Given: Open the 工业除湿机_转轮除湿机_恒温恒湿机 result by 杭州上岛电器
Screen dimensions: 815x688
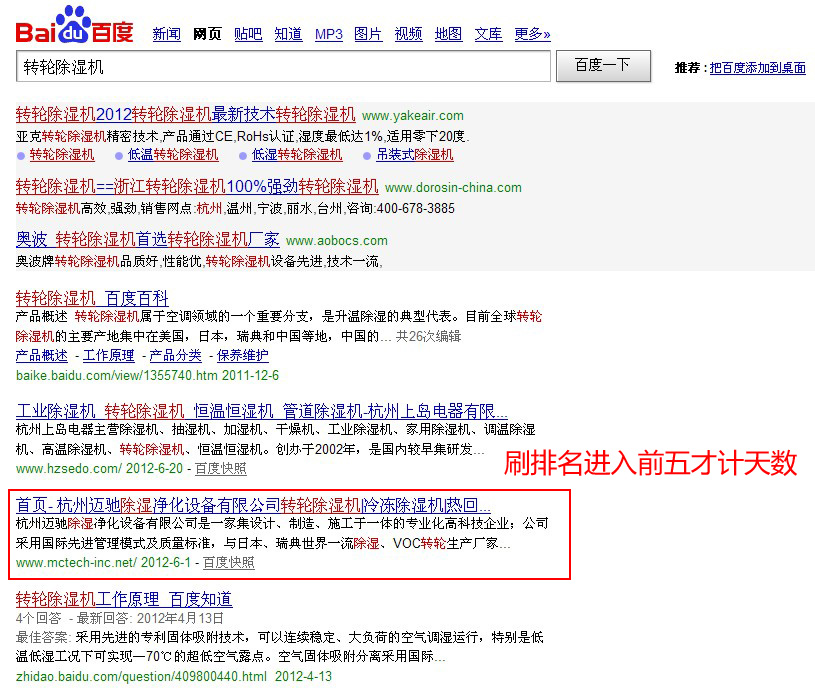Looking at the screenshot, I should click(261, 411).
